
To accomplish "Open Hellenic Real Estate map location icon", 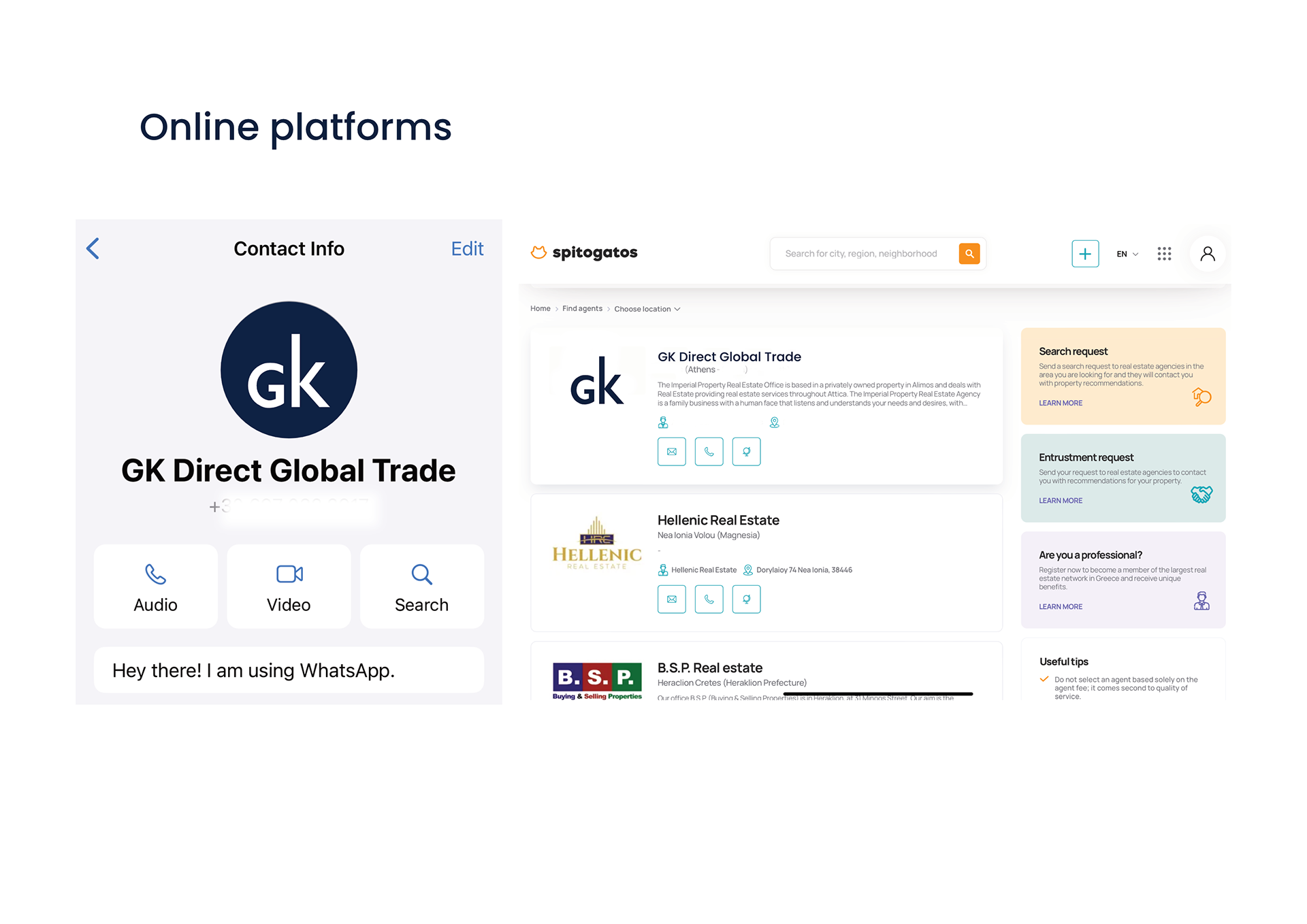I will coord(746,599).
